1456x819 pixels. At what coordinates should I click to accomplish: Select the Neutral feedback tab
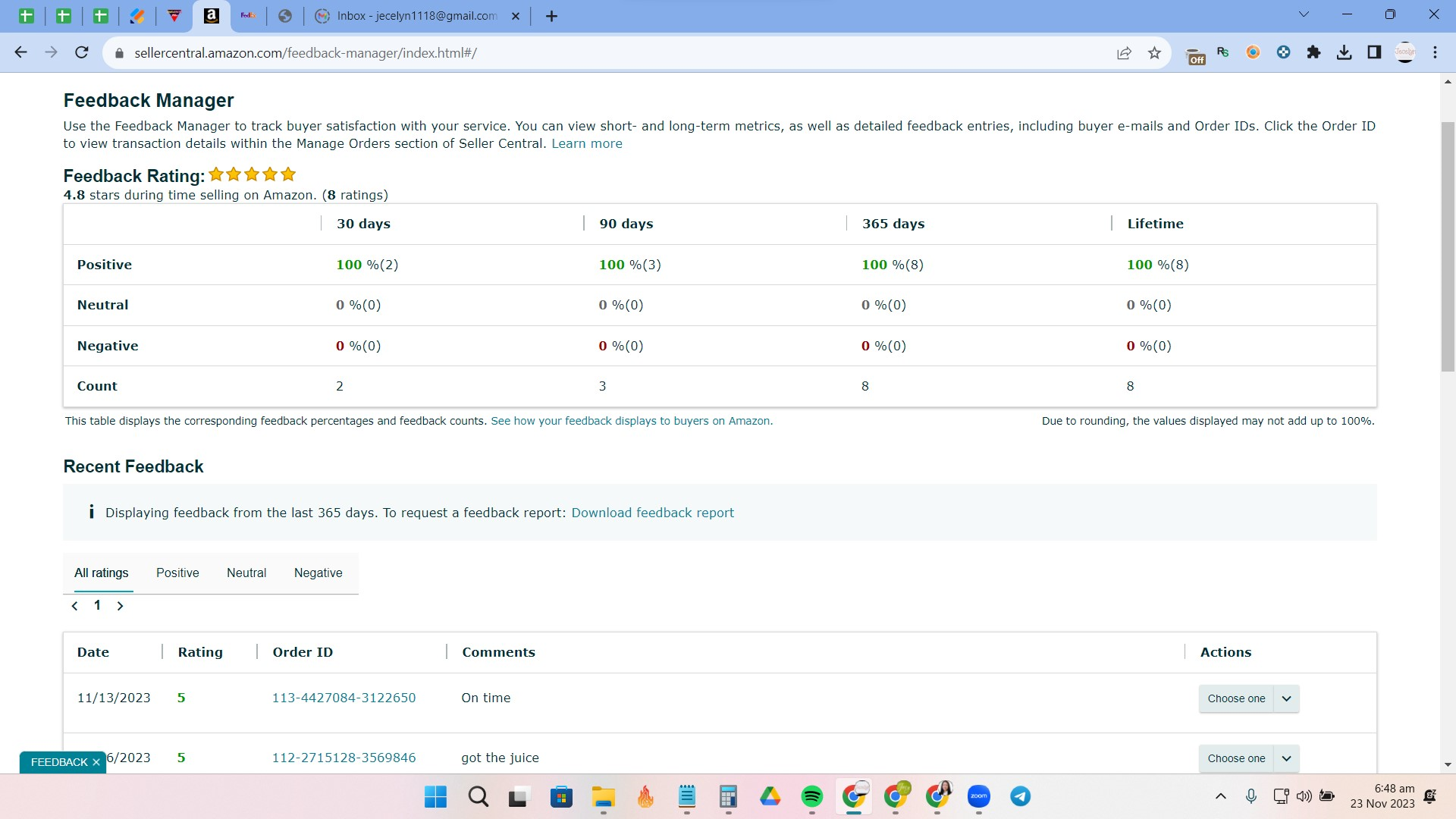tap(246, 573)
